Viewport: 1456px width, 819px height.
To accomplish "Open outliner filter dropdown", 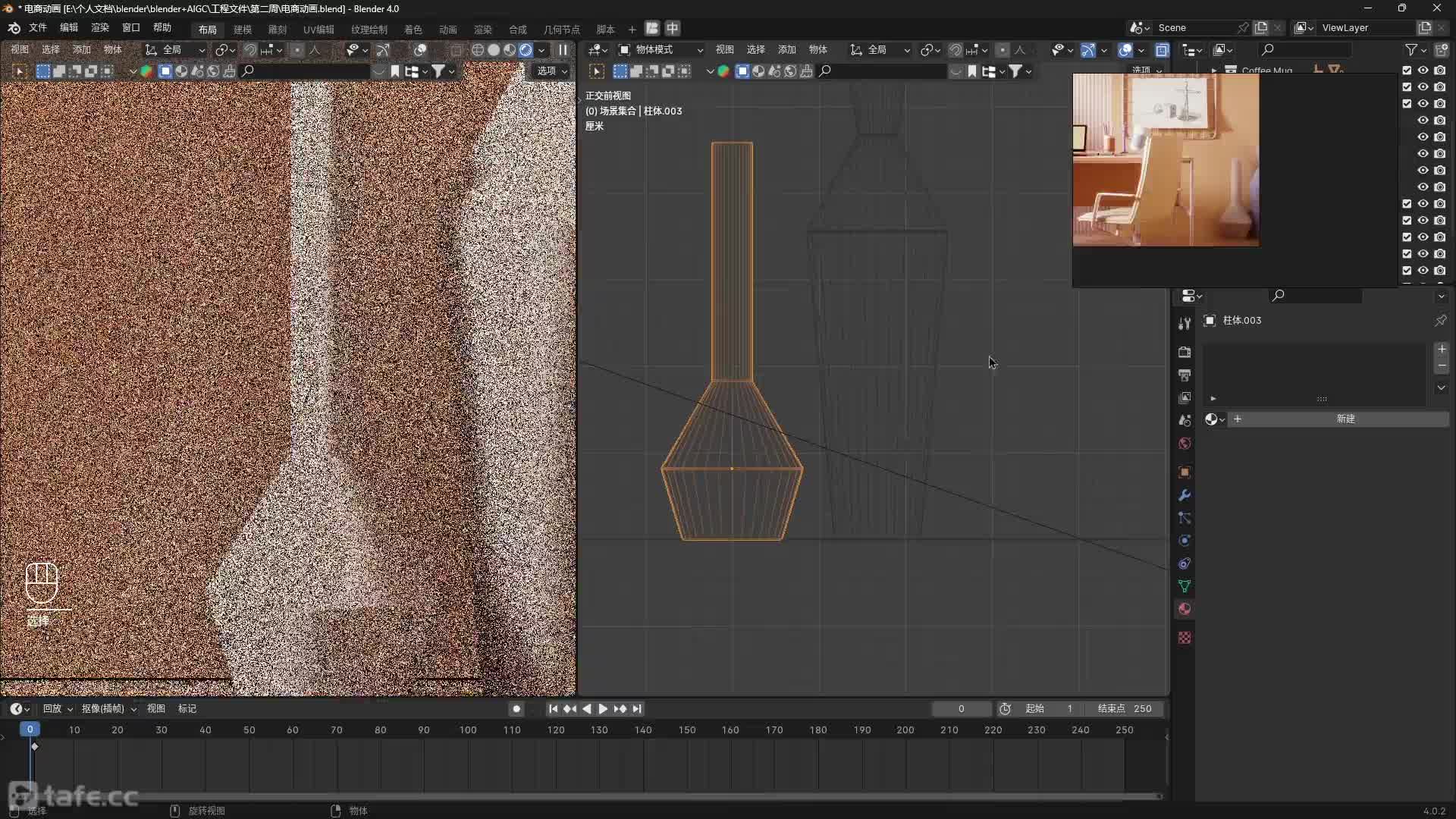I will pos(1415,50).
